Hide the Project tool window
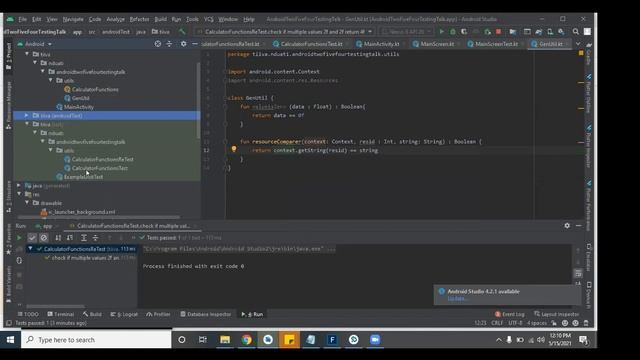The image size is (640, 360). click(195, 44)
